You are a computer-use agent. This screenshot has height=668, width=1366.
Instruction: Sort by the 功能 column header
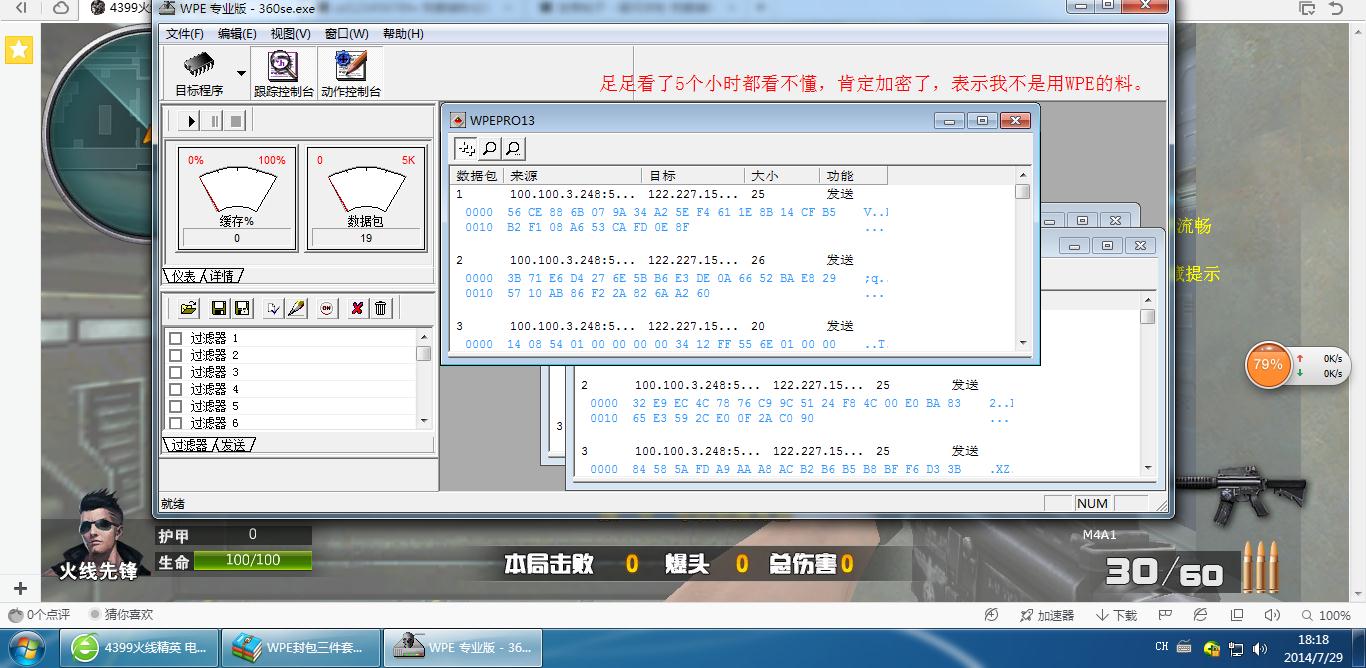853,176
